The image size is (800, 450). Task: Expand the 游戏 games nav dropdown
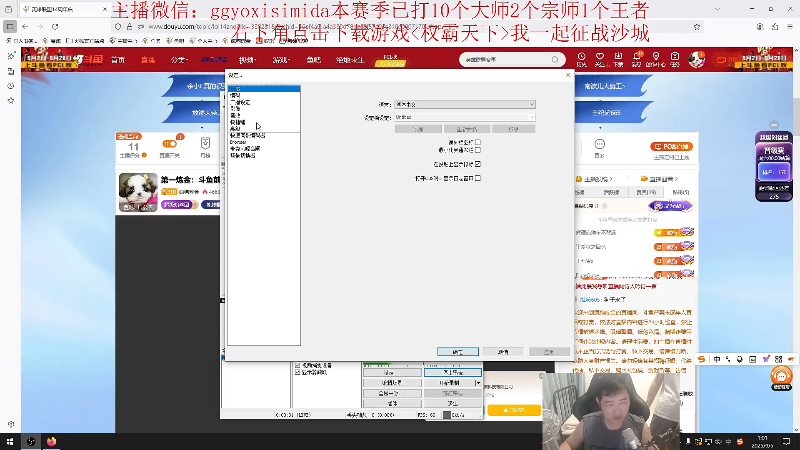281,60
